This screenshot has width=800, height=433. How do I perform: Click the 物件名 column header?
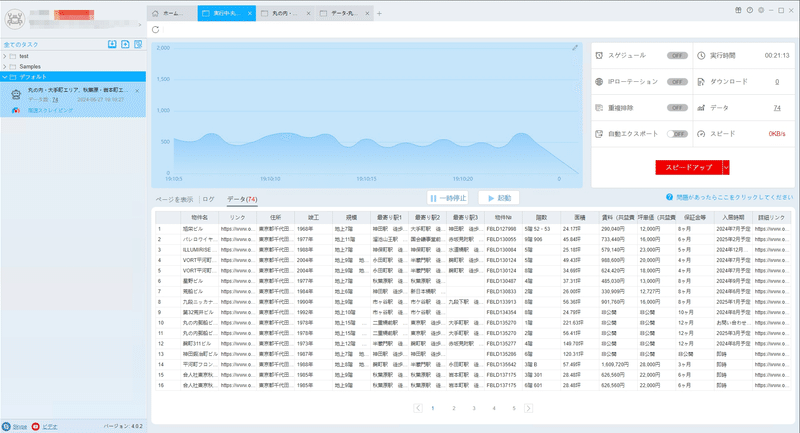point(199,218)
